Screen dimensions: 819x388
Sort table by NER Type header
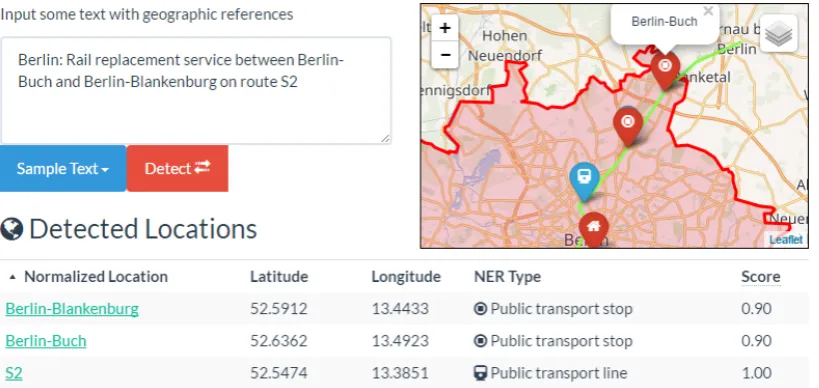click(x=507, y=276)
